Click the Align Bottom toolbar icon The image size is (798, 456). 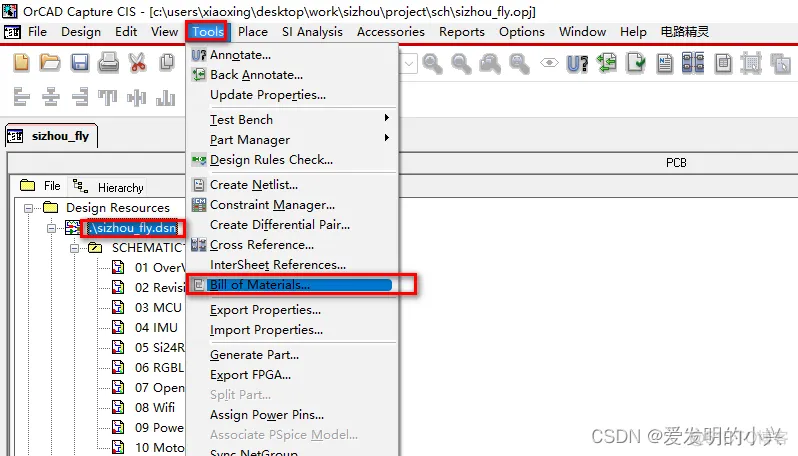(166, 97)
